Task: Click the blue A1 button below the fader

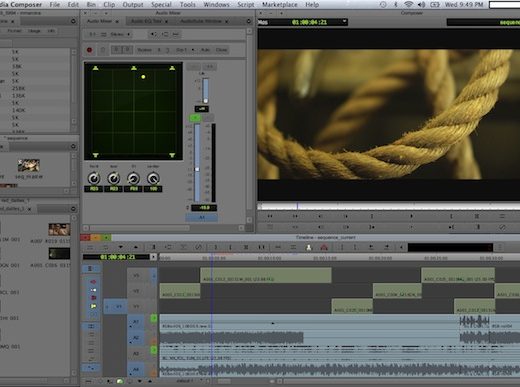Action: pos(202,218)
